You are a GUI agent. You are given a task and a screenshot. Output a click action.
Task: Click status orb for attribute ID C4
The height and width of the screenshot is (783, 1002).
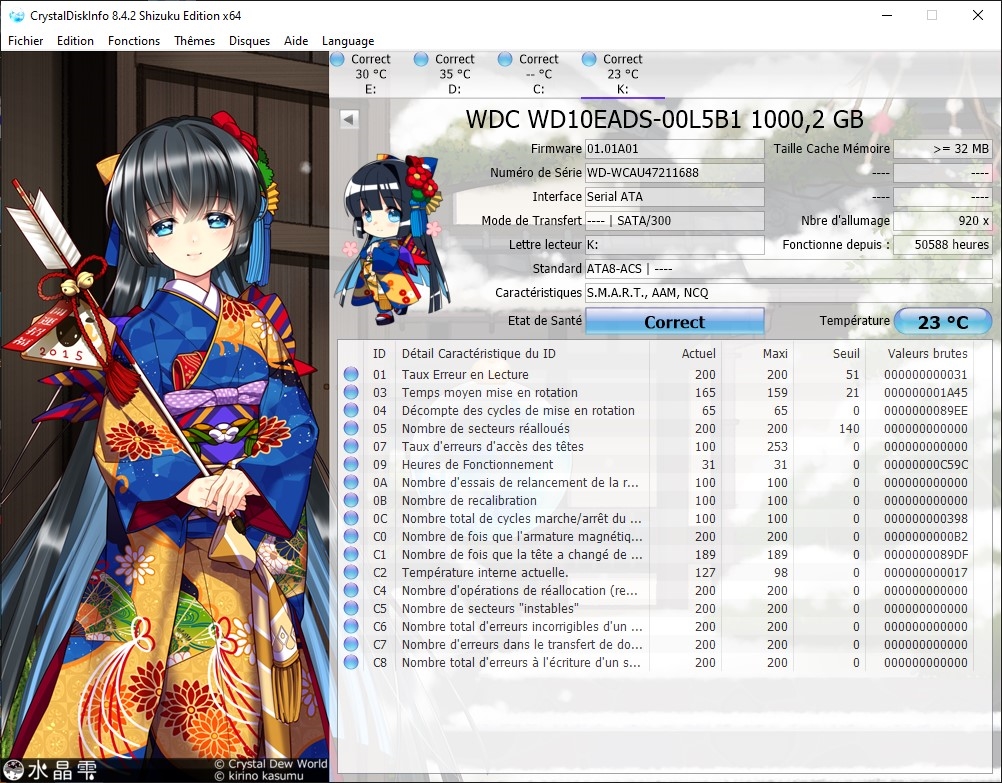351,591
